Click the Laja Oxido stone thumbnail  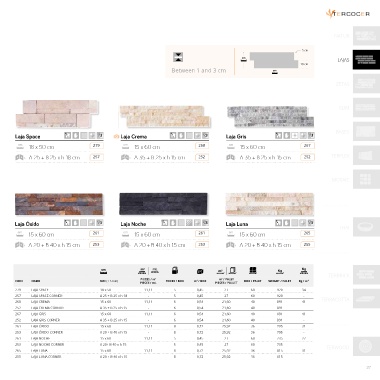pos(59,204)
